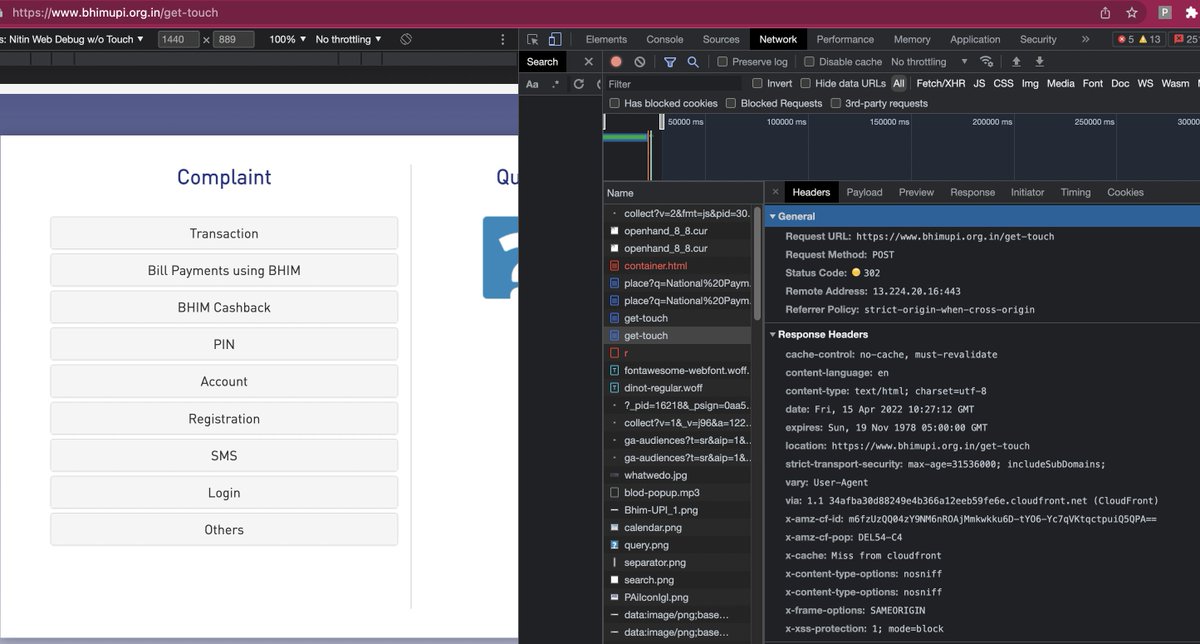
Task: Choose the Registration complaint option
Action: click(x=224, y=419)
